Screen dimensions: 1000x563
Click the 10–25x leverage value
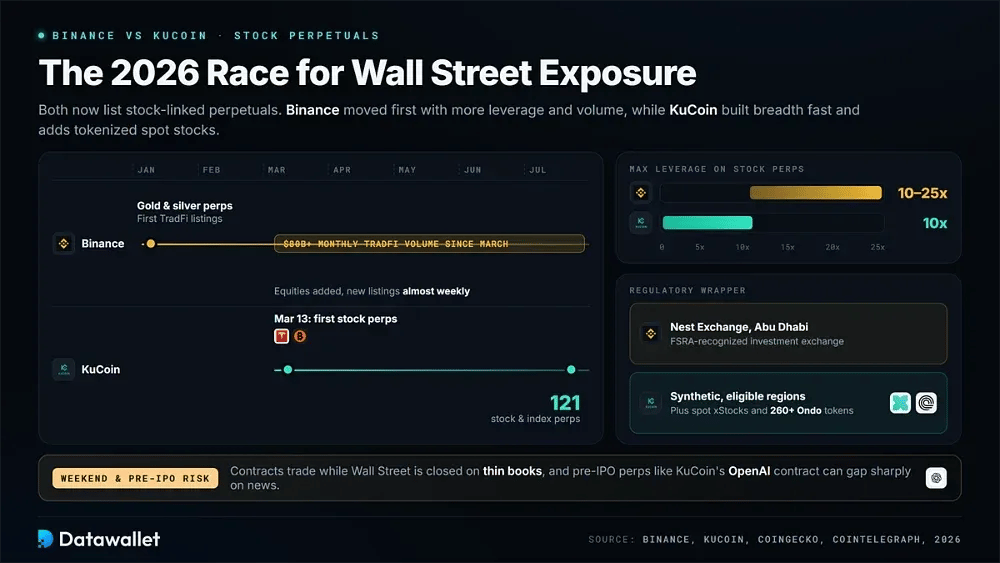(x=922, y=193)
